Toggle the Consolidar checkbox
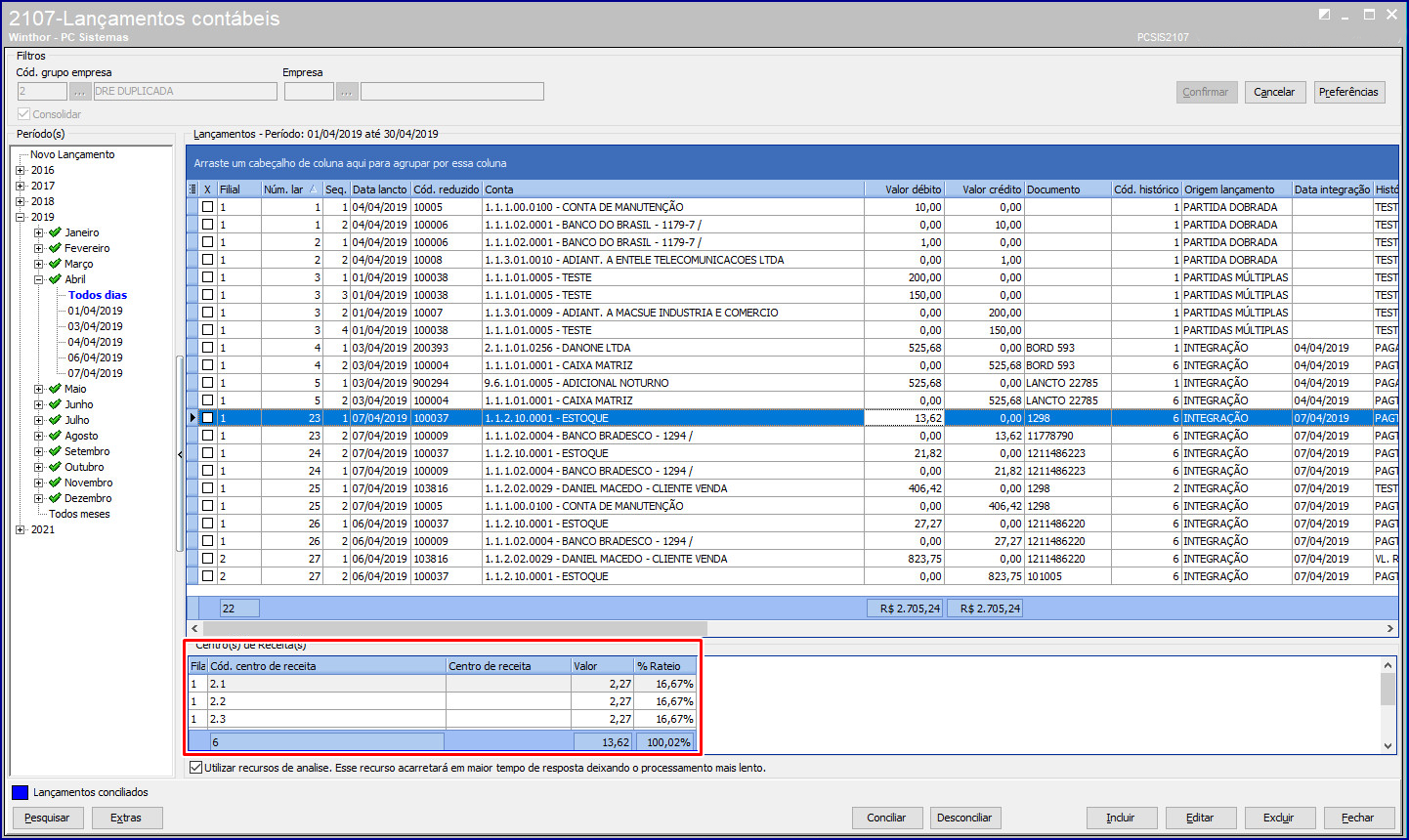The height and width of the screenshot is (840, 1409). coord(23,114)
